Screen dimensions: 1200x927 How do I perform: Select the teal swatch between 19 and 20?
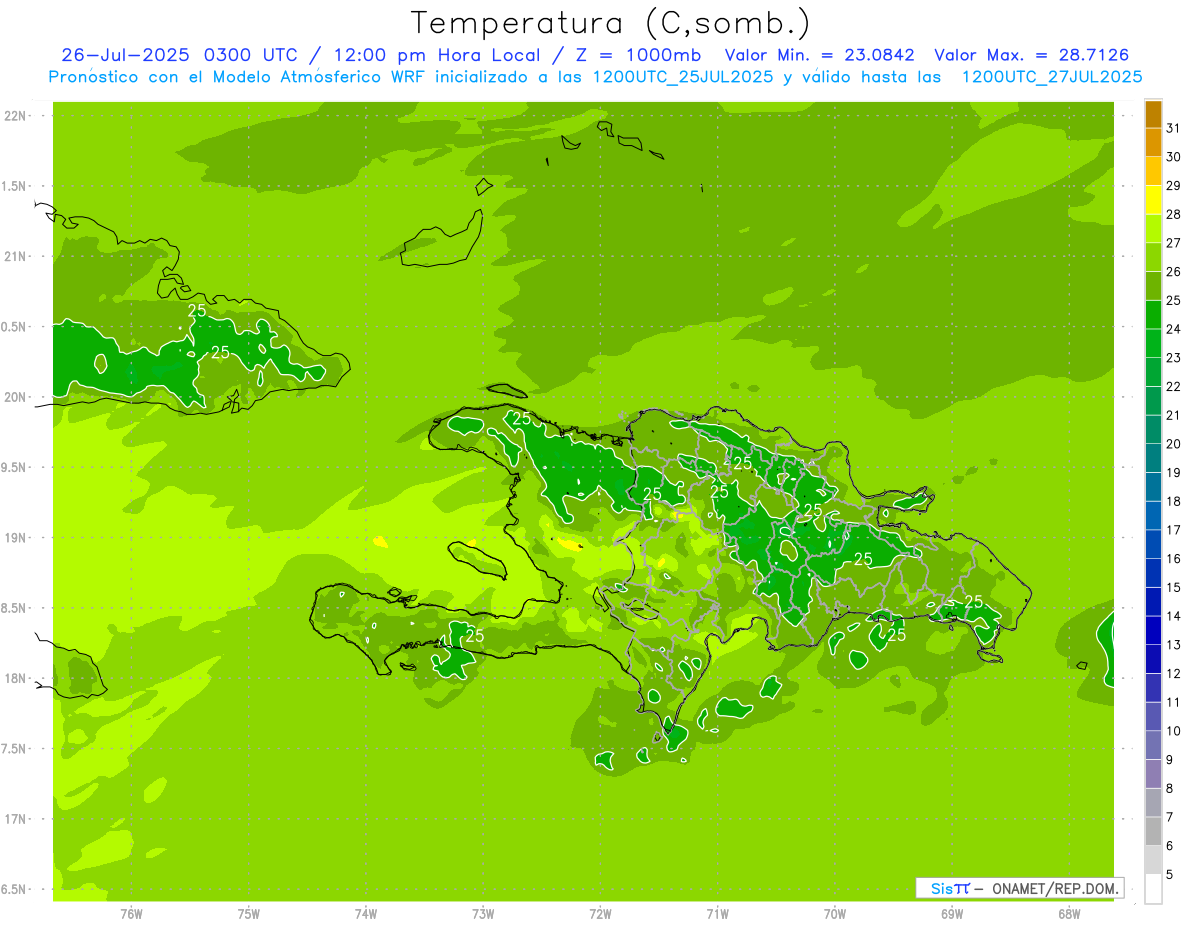click(x=1153, y=459)
